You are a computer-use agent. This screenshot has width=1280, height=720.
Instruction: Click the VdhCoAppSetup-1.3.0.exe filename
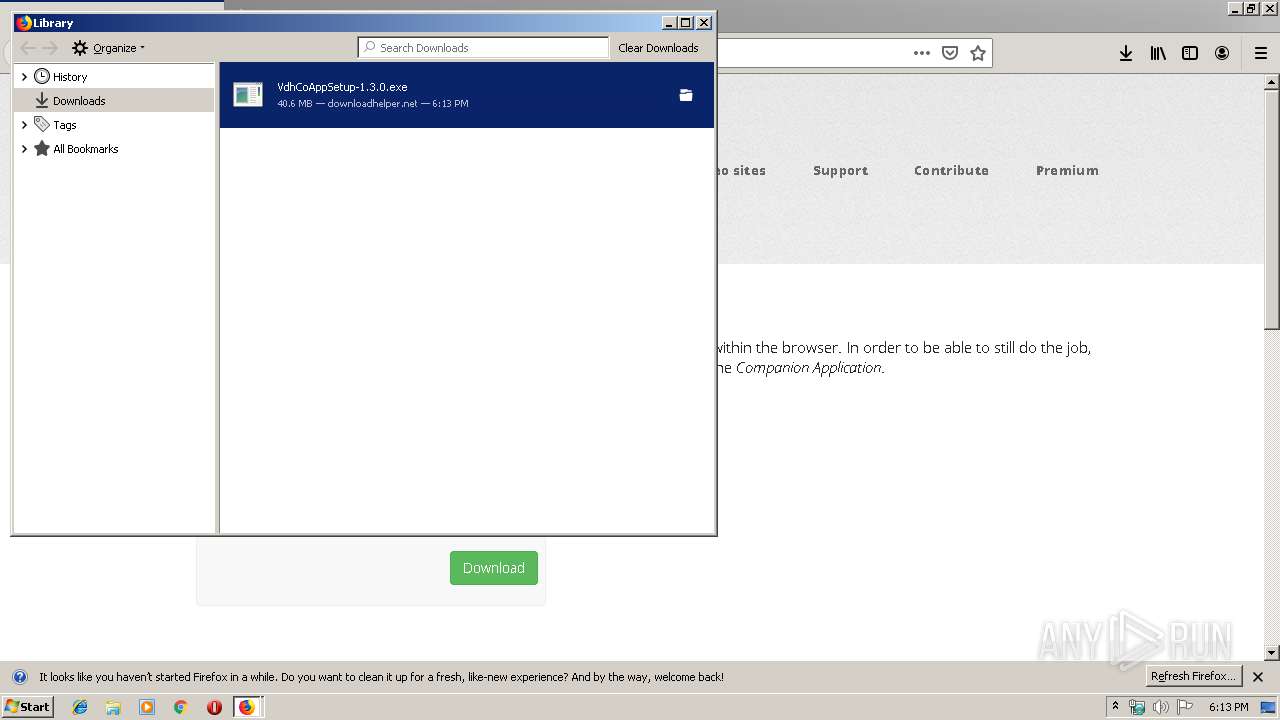tap(342, 87)
